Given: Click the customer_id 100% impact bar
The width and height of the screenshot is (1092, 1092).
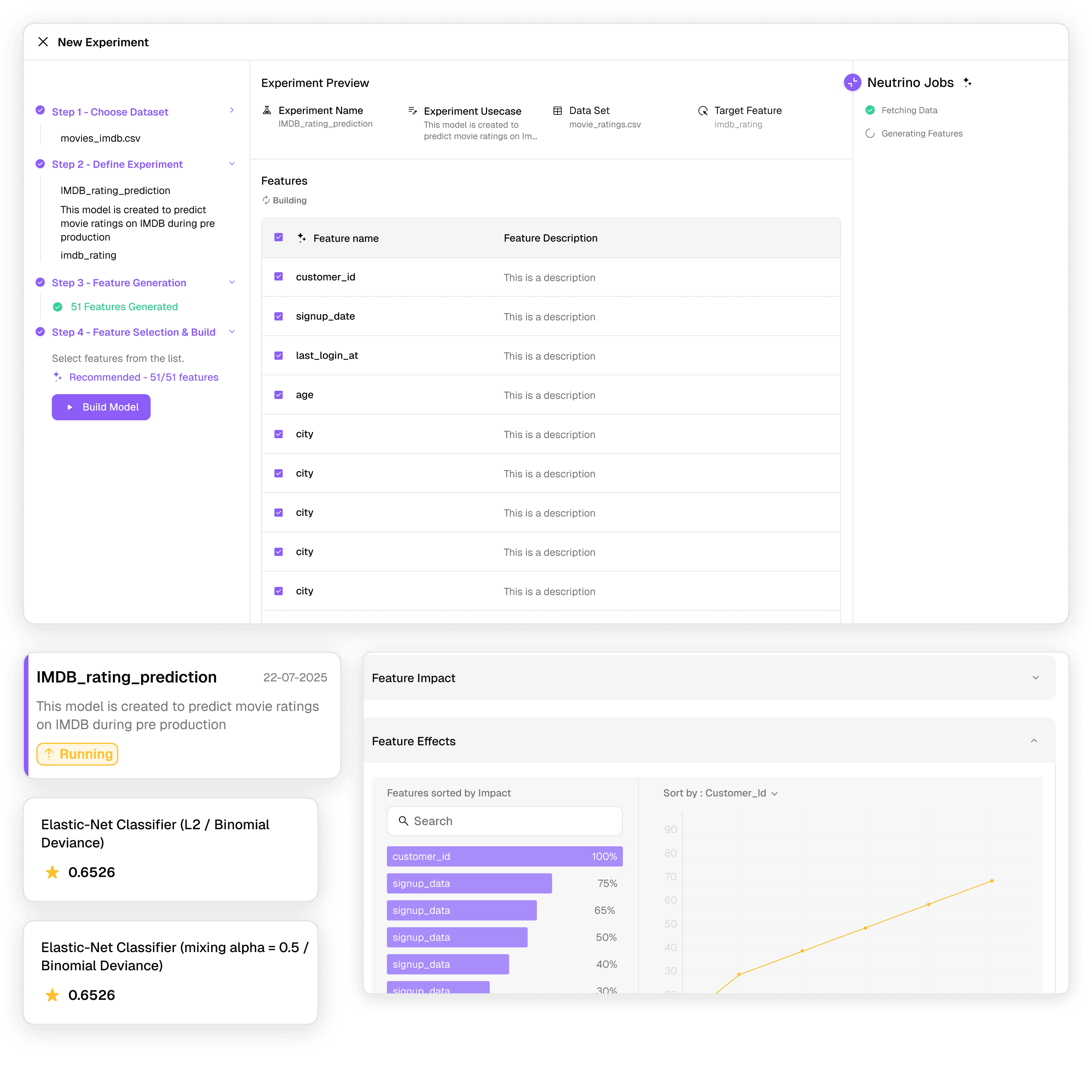Looking at the screenshot, I should (x=504, y=856).
